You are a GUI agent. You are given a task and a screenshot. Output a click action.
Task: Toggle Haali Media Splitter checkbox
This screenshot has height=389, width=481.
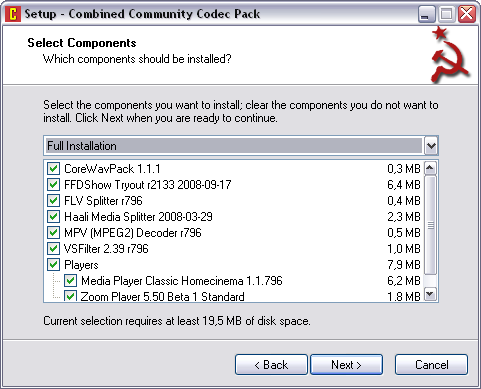(53, 217)
